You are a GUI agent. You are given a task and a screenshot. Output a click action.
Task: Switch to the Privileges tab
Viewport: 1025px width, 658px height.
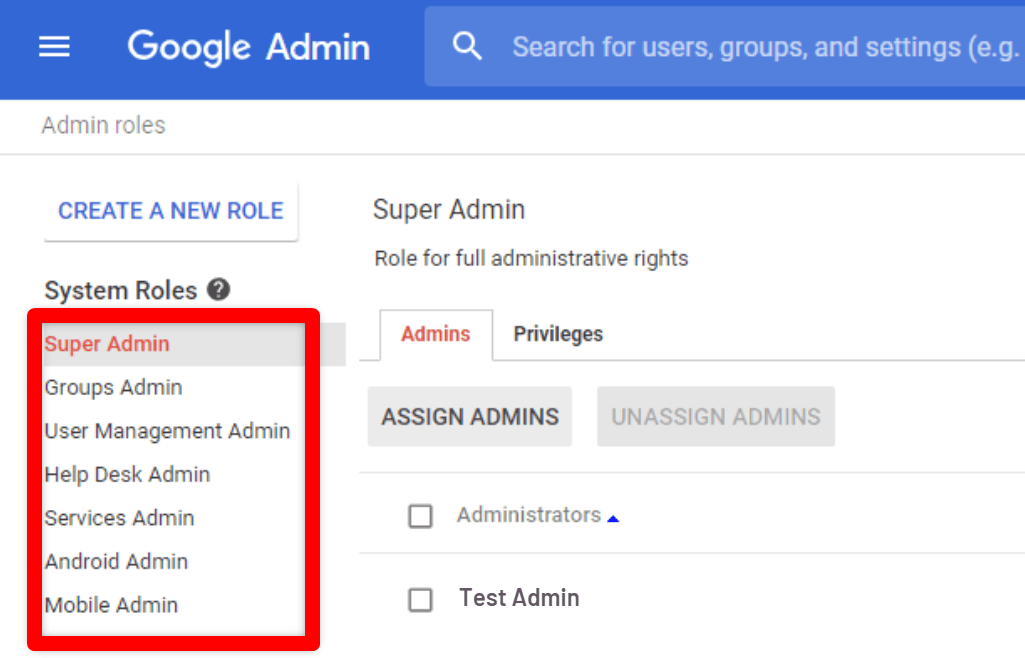pos(557,334)
